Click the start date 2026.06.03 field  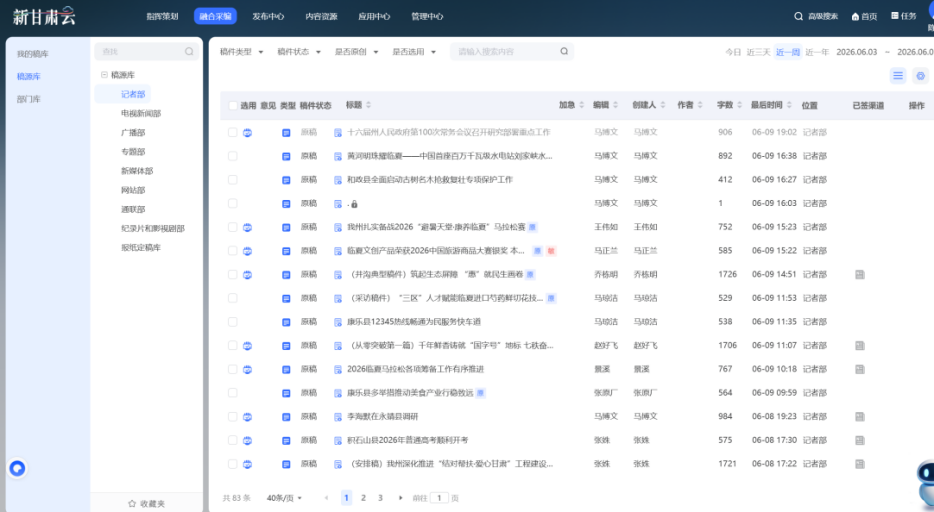pyautogui.click(x=857, y=52)
